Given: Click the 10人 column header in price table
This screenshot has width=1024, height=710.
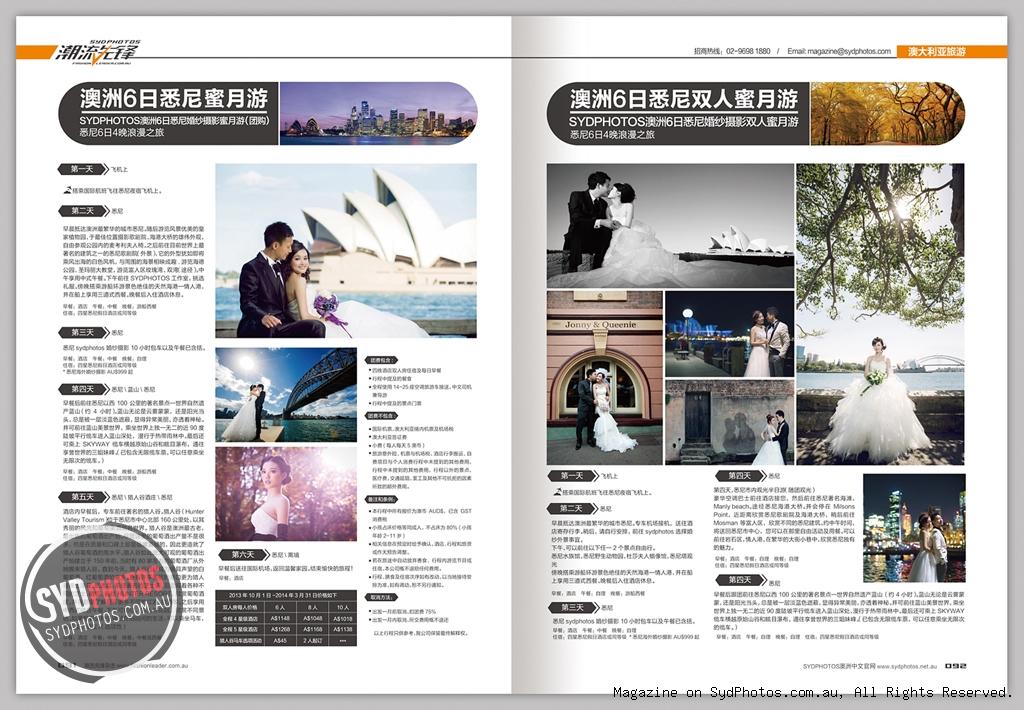Looking at the screenshot, I should [x=343, y=607].
